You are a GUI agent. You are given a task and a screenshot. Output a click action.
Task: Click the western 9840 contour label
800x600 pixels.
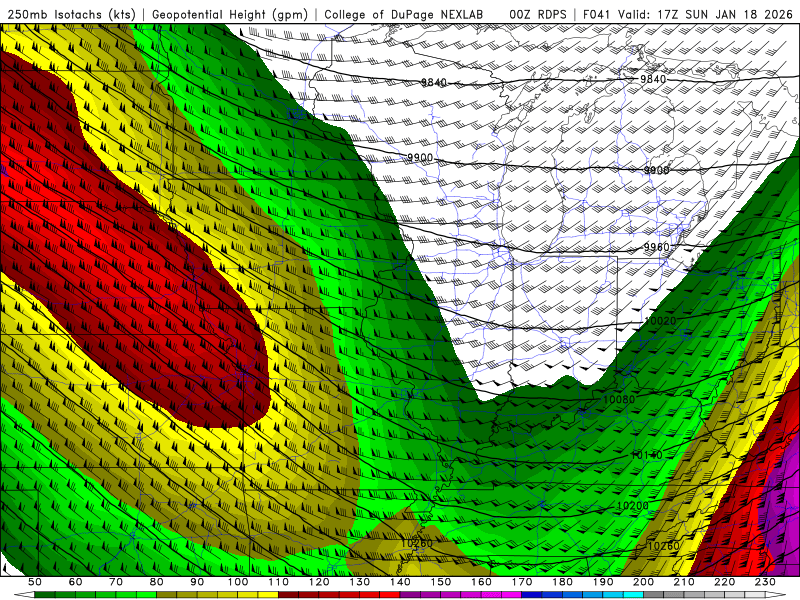(x=434, y=82)
